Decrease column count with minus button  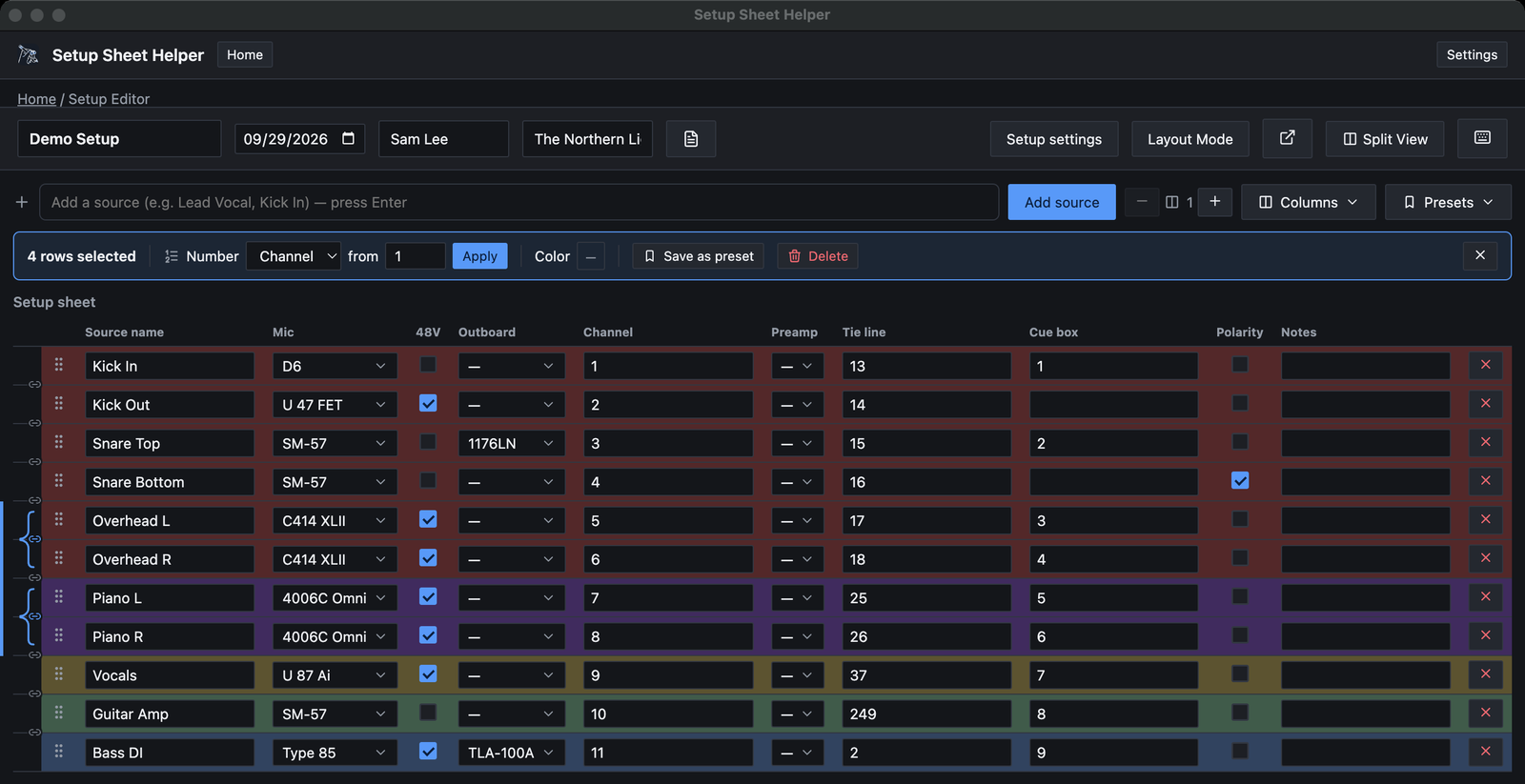1141,202
